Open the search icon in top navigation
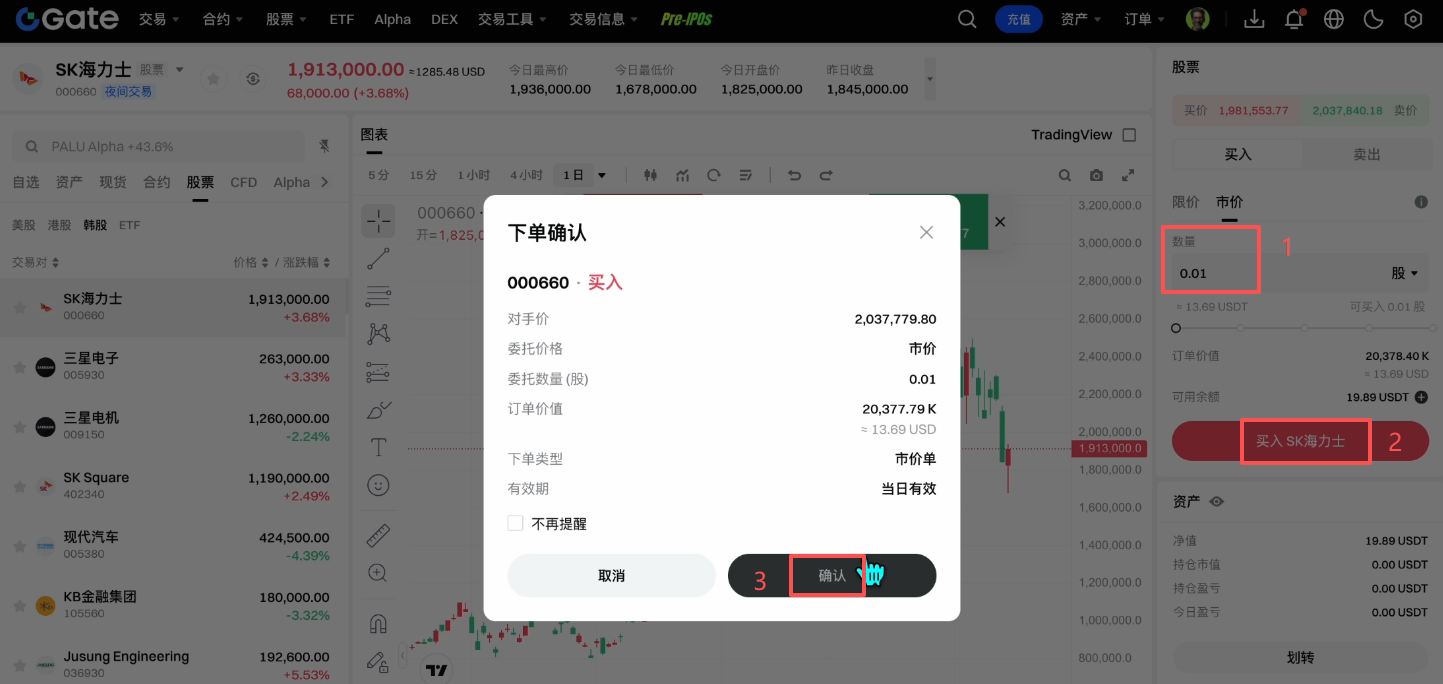Image resolution: width=1443 pixels, height=684 pixels. click(x=967, y=19)
